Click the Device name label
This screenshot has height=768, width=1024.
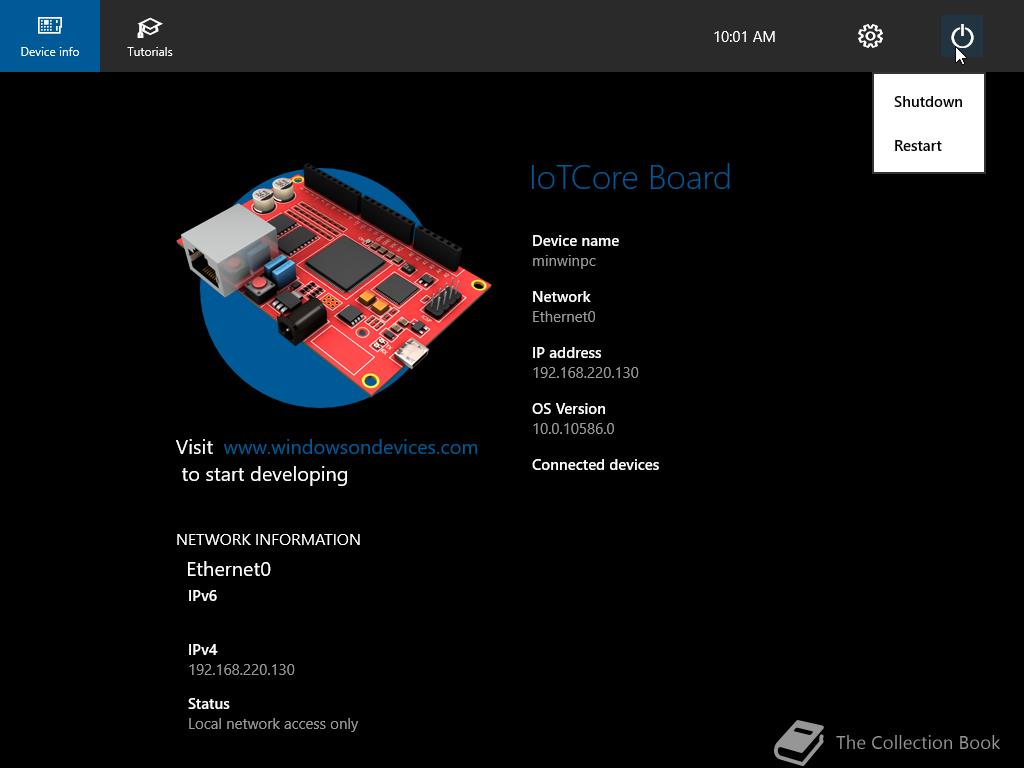pos(575,240)
